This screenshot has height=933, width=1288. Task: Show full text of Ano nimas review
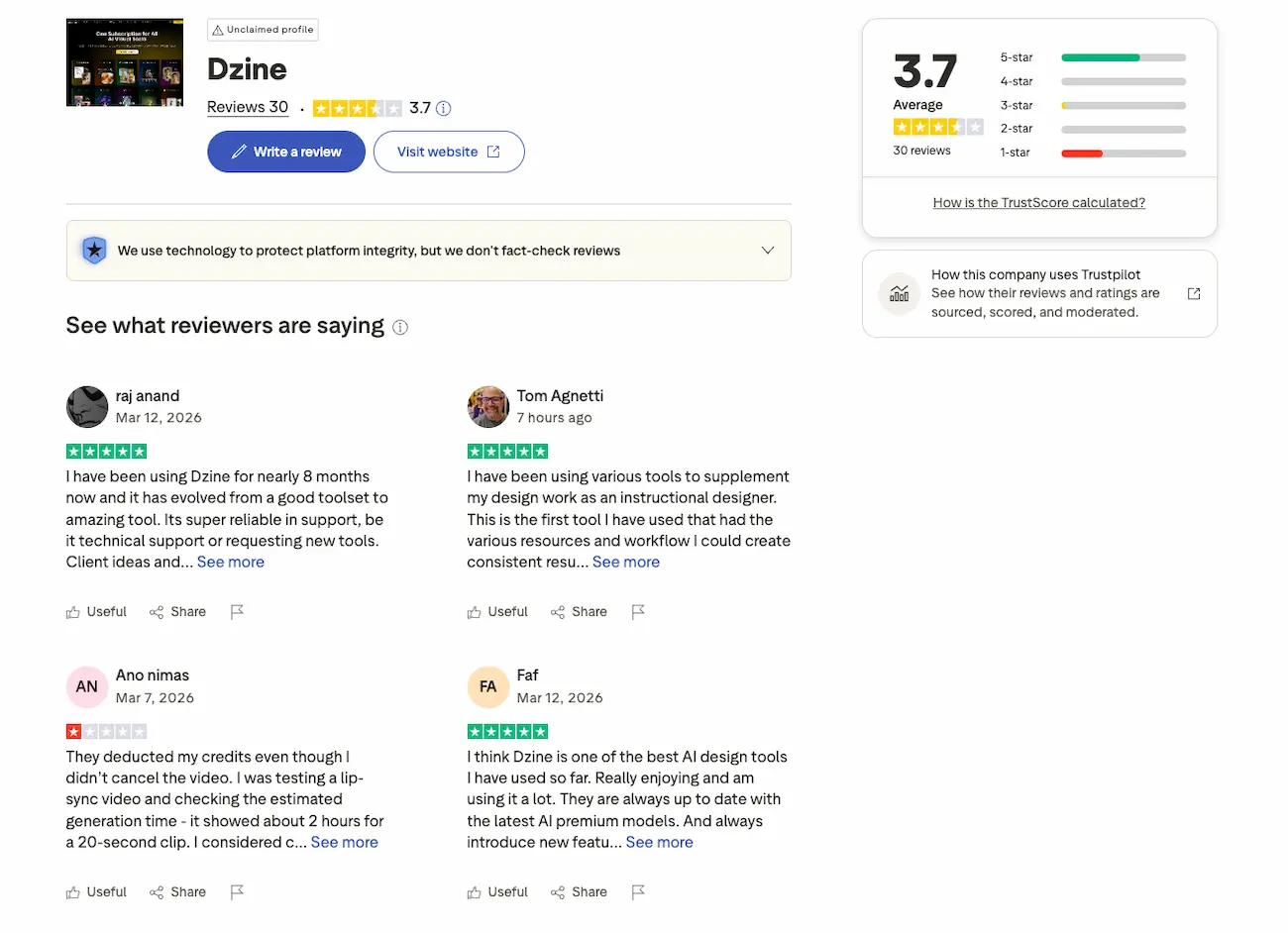coord(344,842)
